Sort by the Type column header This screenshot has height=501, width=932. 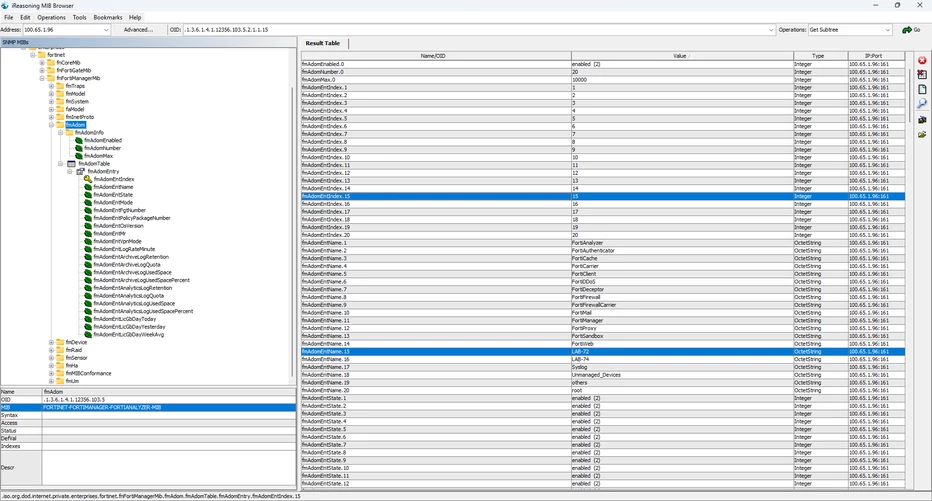click(820, 56)
